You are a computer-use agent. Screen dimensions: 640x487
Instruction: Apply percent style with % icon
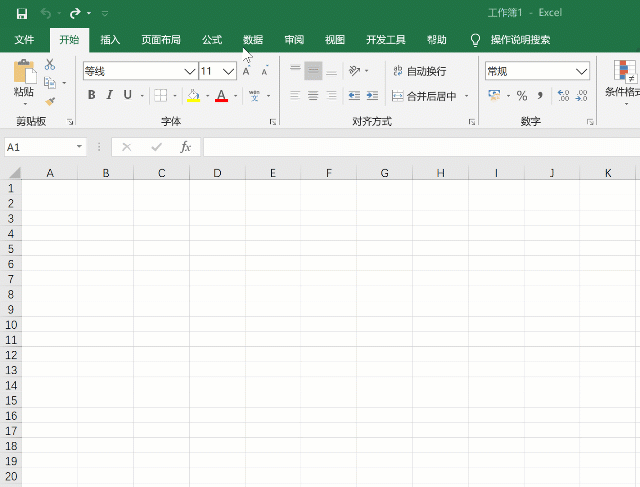pyautogui.click(x=521, y=96)
